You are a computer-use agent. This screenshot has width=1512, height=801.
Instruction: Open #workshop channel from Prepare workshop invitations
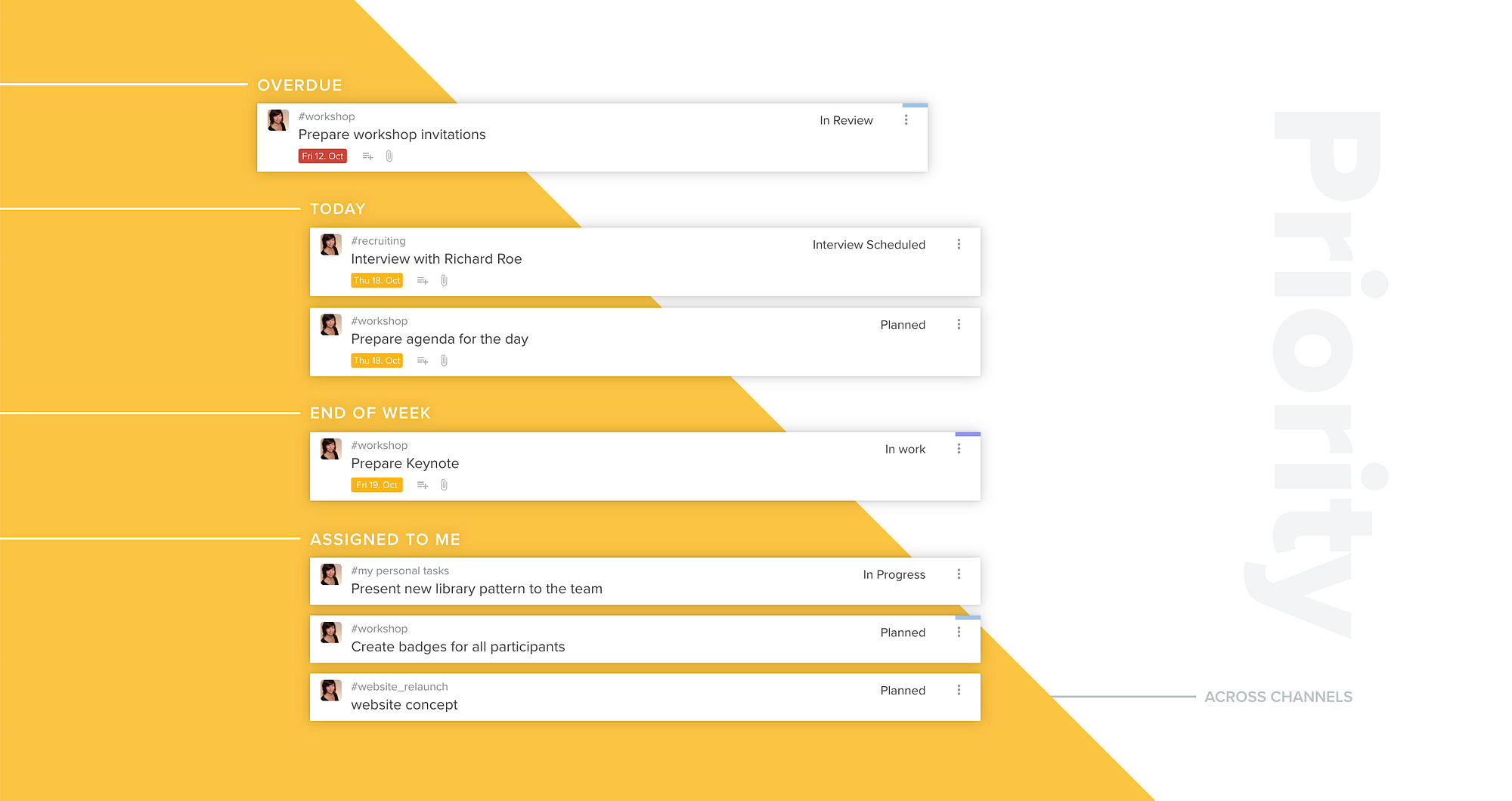tap(327, 116)
